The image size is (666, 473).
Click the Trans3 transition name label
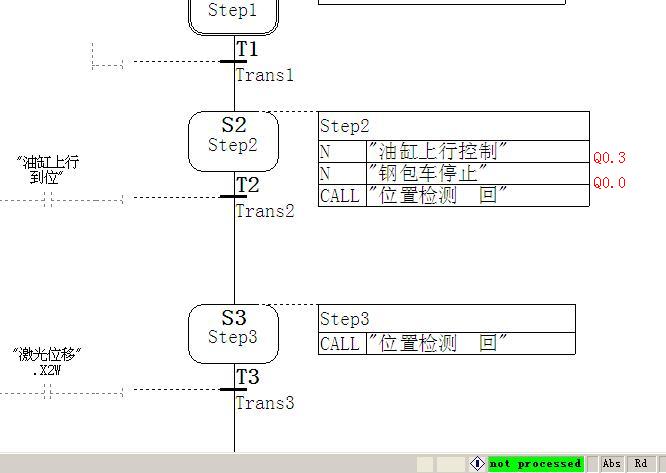point(265,404)
